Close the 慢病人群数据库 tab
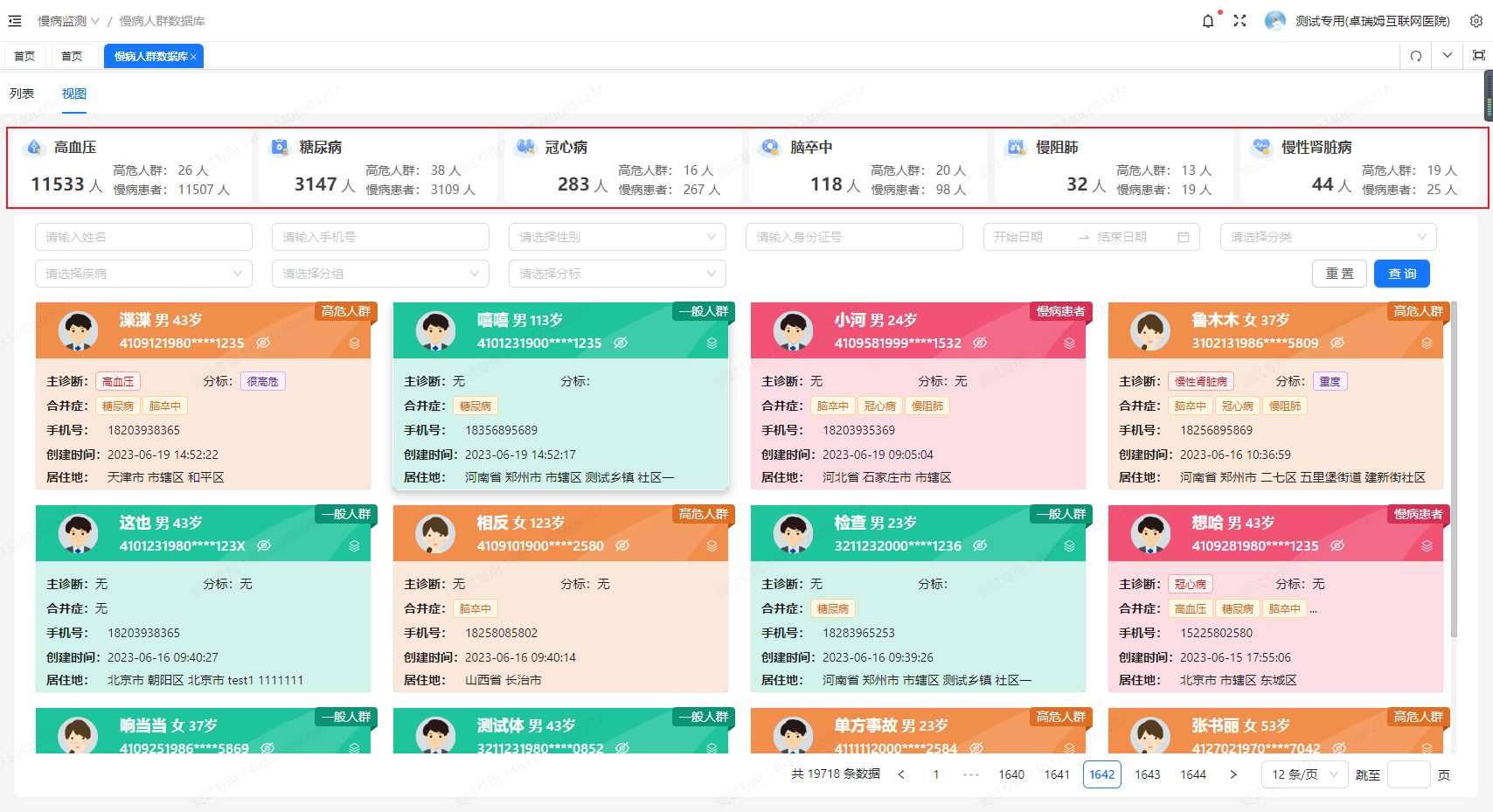 click(x=193, y=57)
